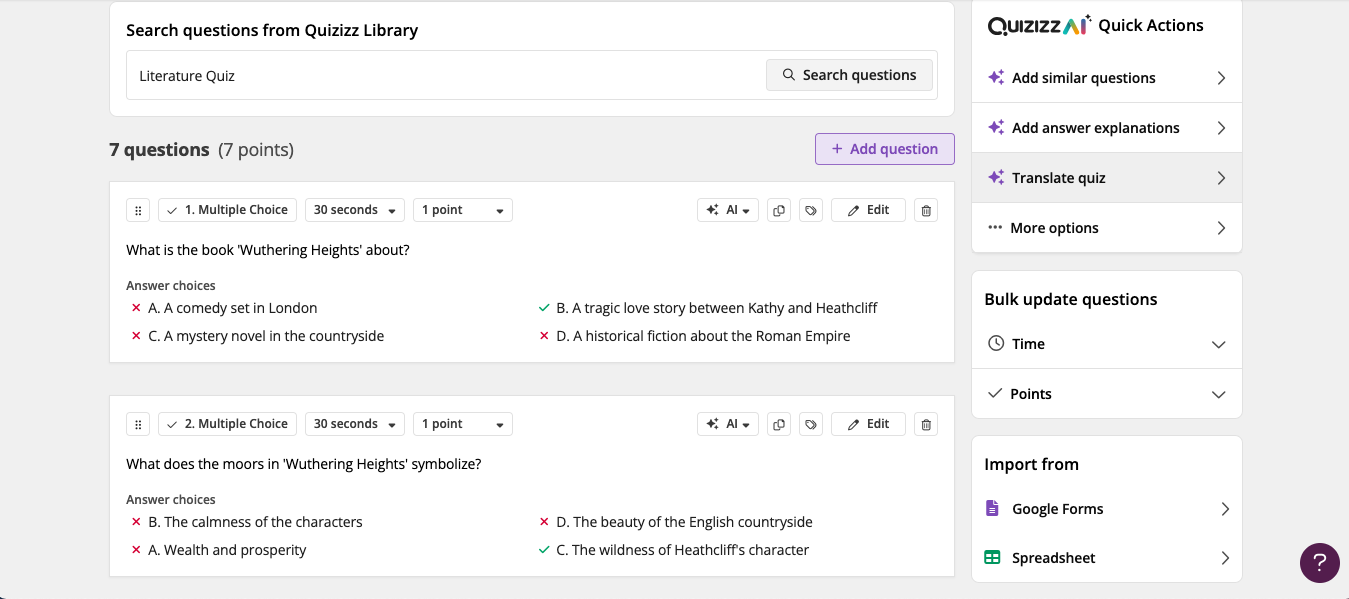The height and width of the screenshot is (599, 1349).
Task: Click the Add similar questions sparkle icon
Action: coord(995,76)
